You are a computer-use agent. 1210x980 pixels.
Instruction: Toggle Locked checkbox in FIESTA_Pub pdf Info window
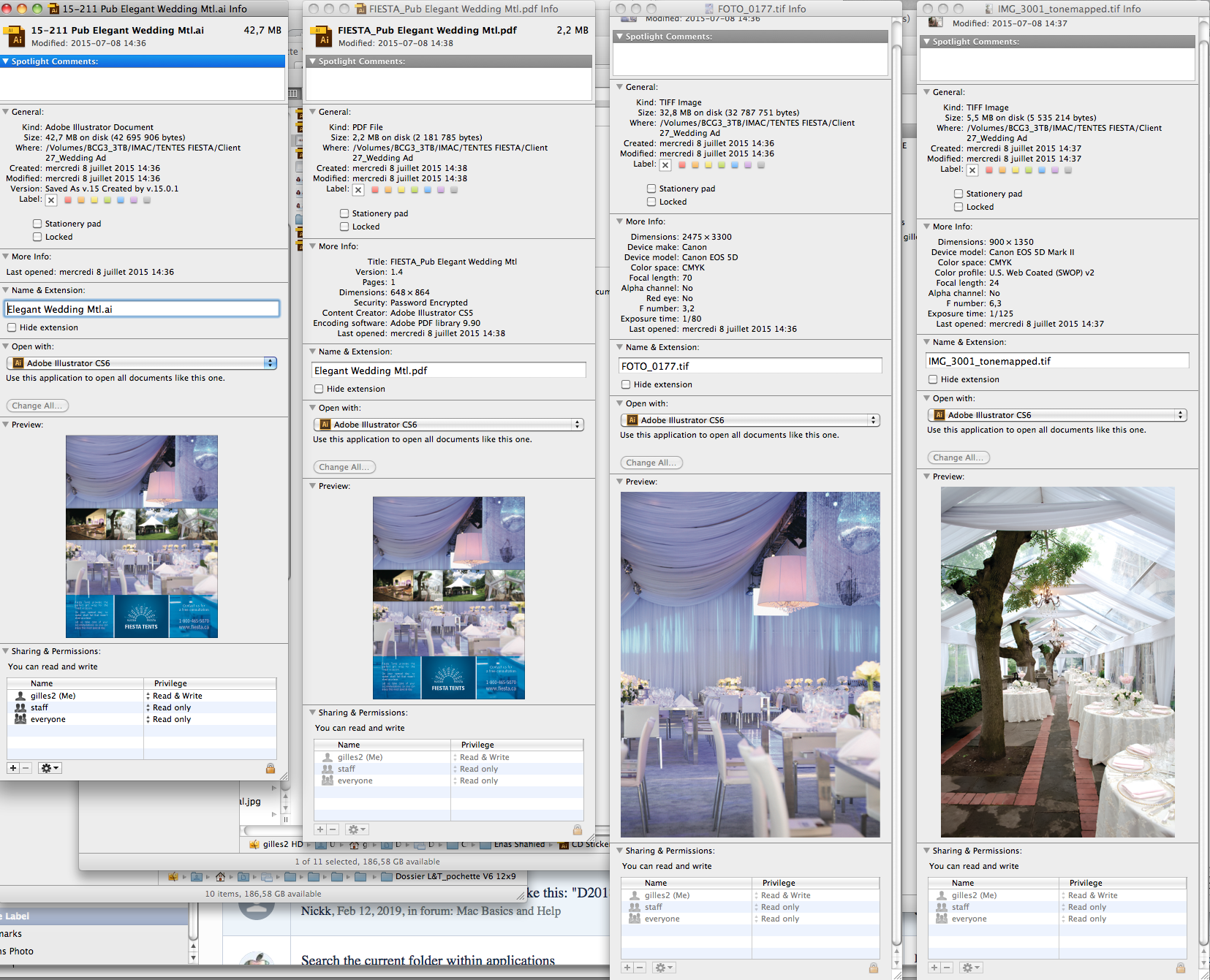coord(344,227)
